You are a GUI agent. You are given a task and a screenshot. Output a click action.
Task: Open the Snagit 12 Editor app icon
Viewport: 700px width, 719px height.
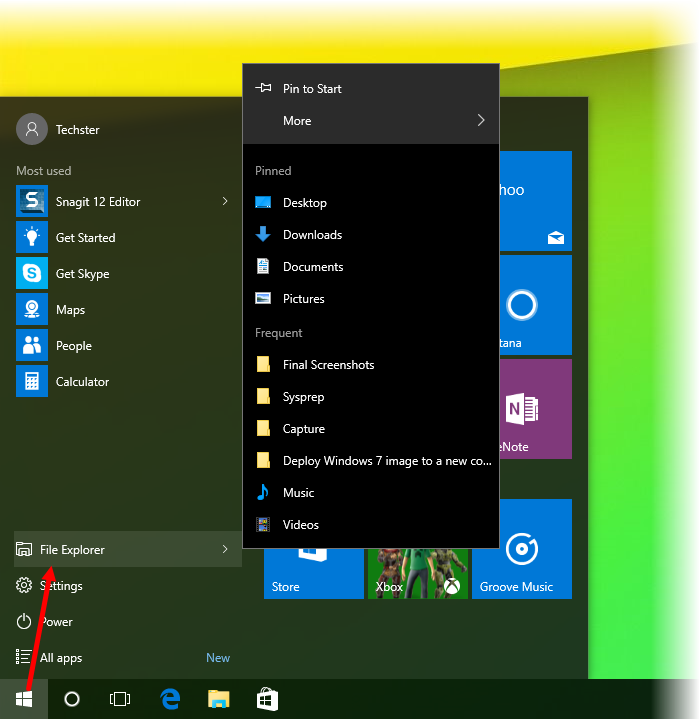(32, 201)
